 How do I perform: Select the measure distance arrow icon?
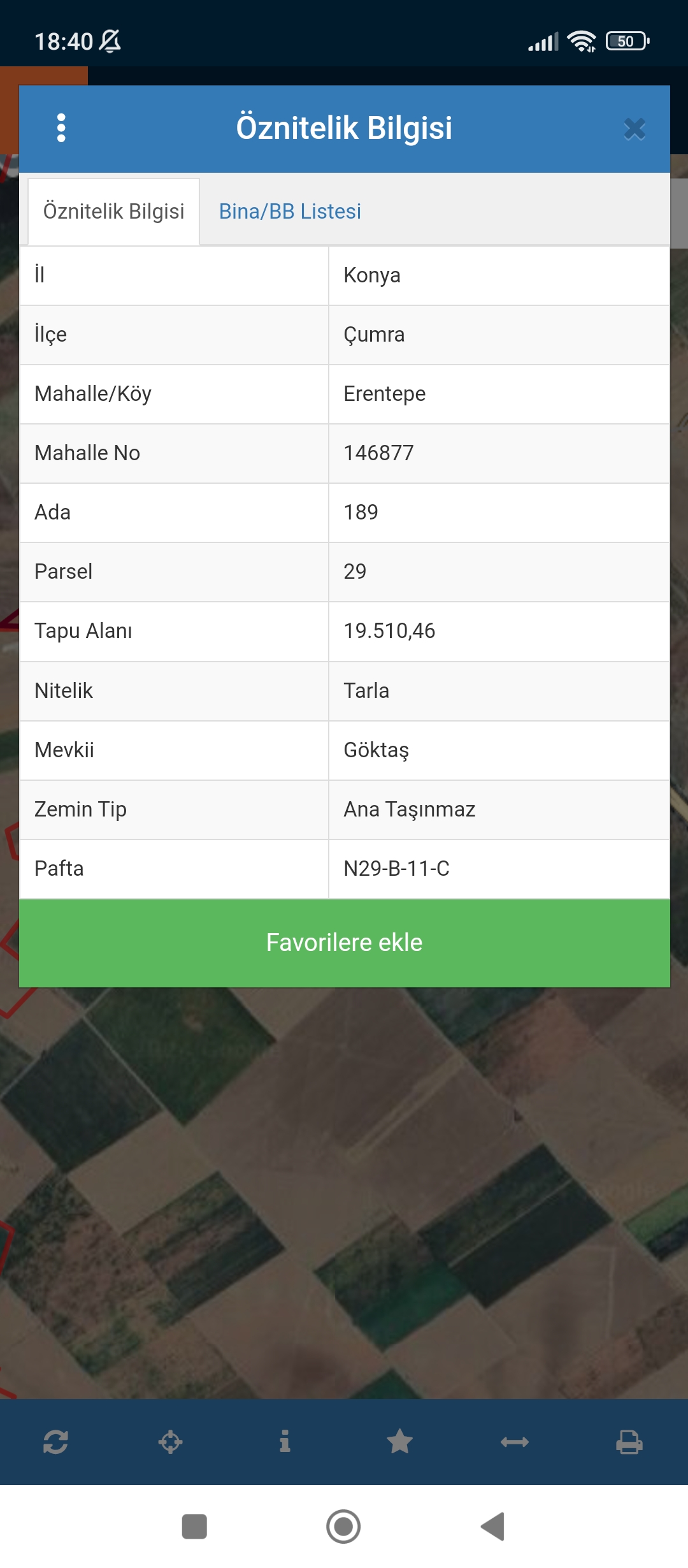pos(515,1442)
